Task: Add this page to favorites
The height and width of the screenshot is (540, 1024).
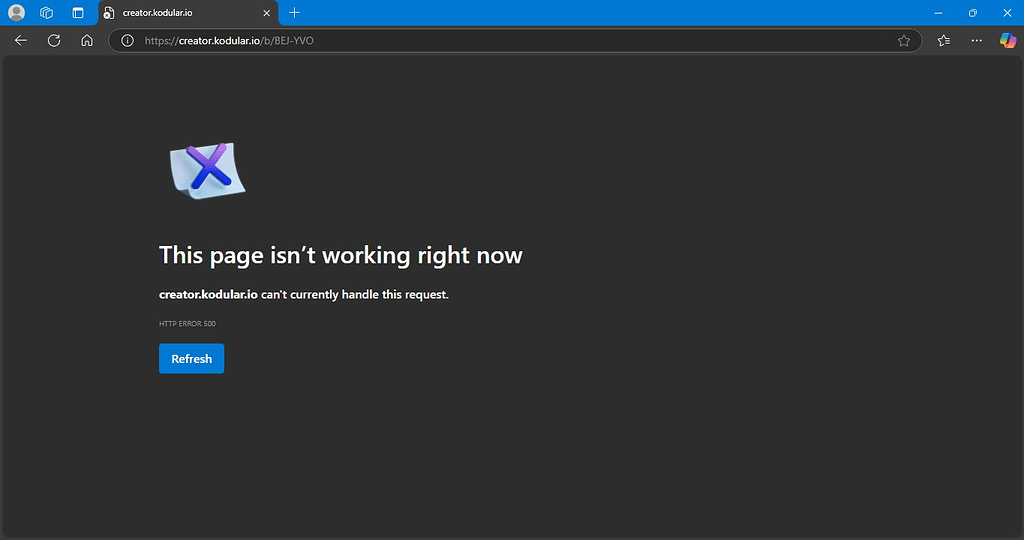Action: [x=904, y=41]
